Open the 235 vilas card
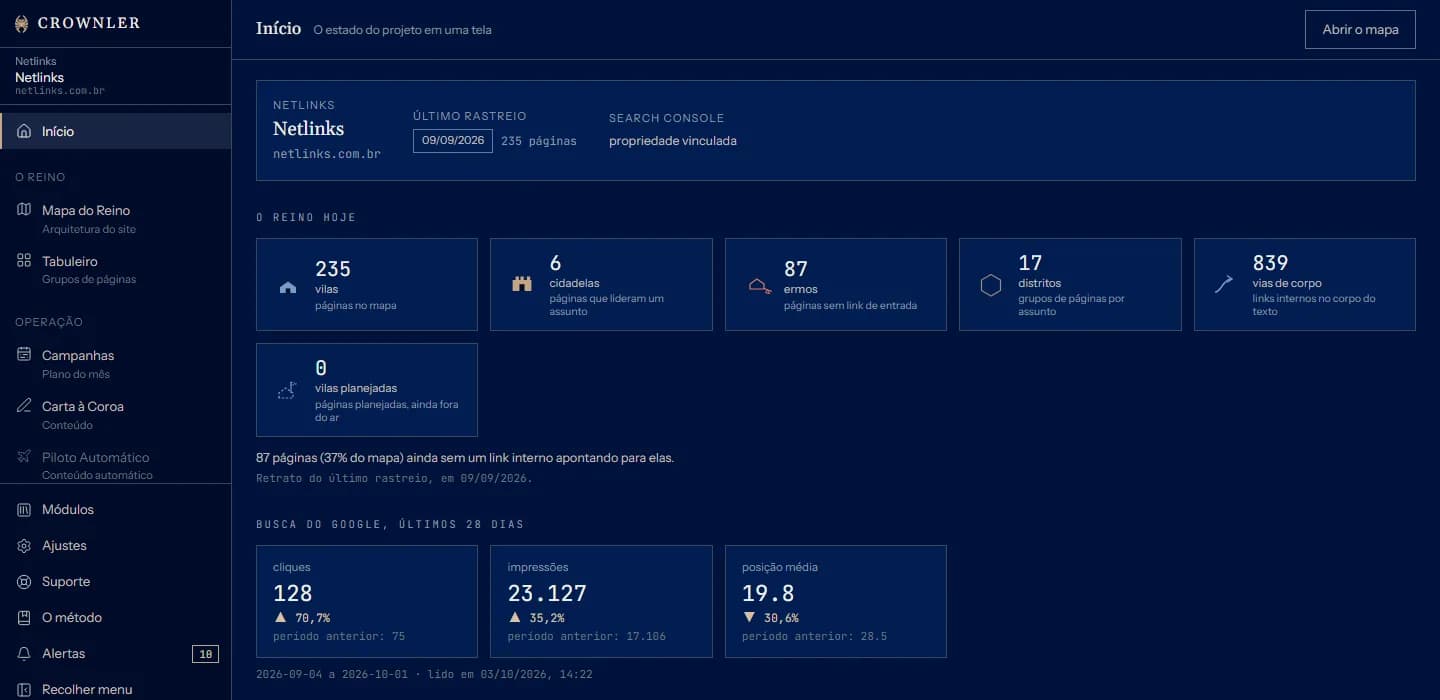Screen dimensions: 1440x700 click(367, 284)
